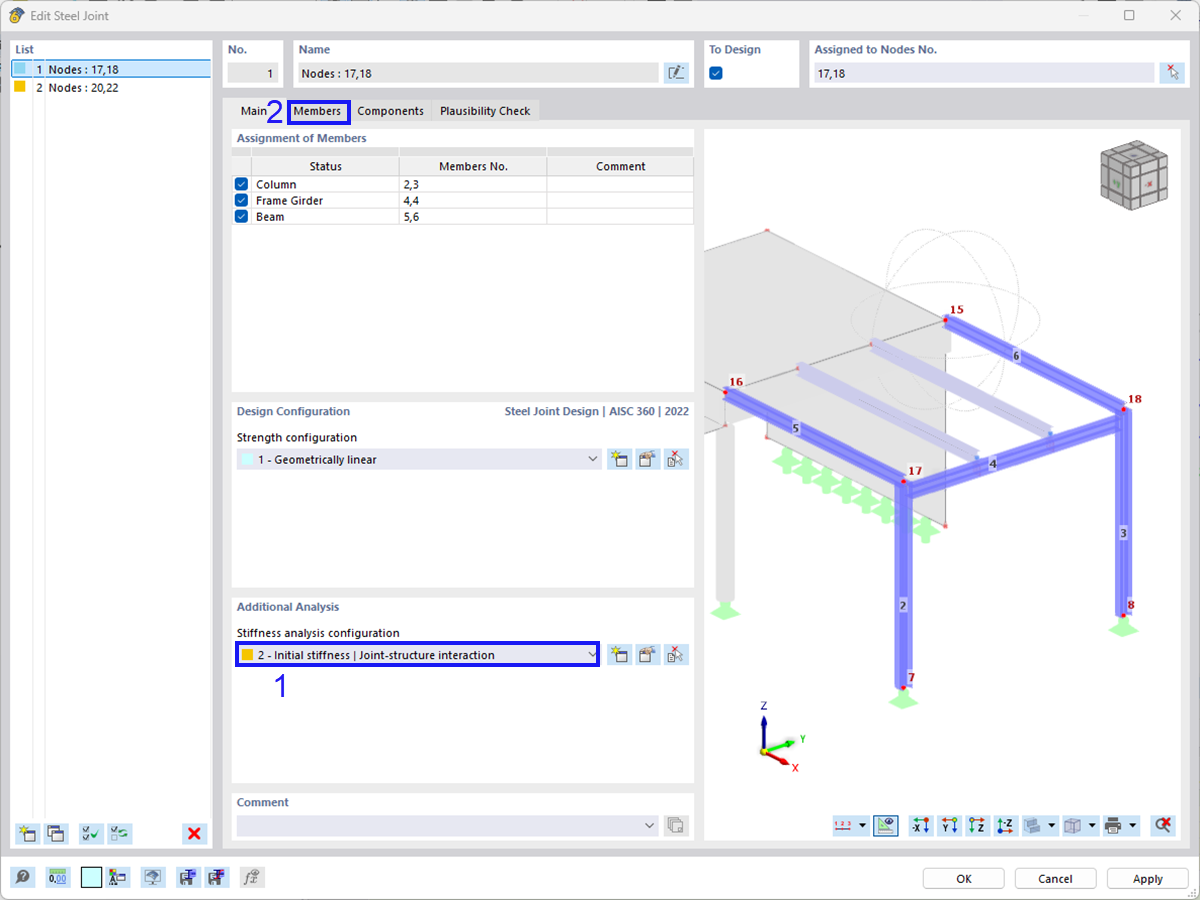Select list item 1 Nodes : 17,18

point(111,69)
